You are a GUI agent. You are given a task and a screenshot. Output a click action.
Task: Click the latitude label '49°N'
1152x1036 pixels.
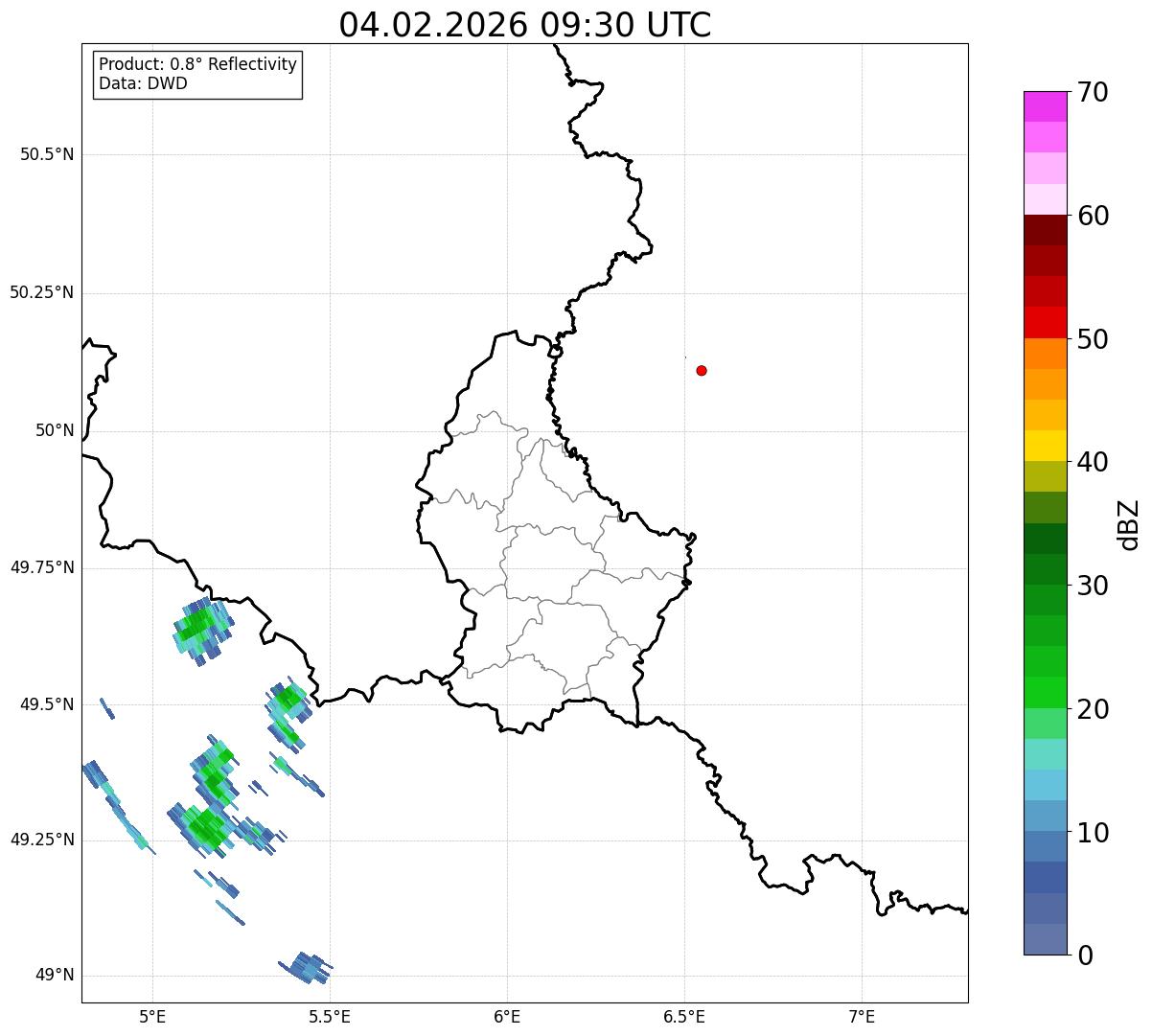[x=55, y=975]
